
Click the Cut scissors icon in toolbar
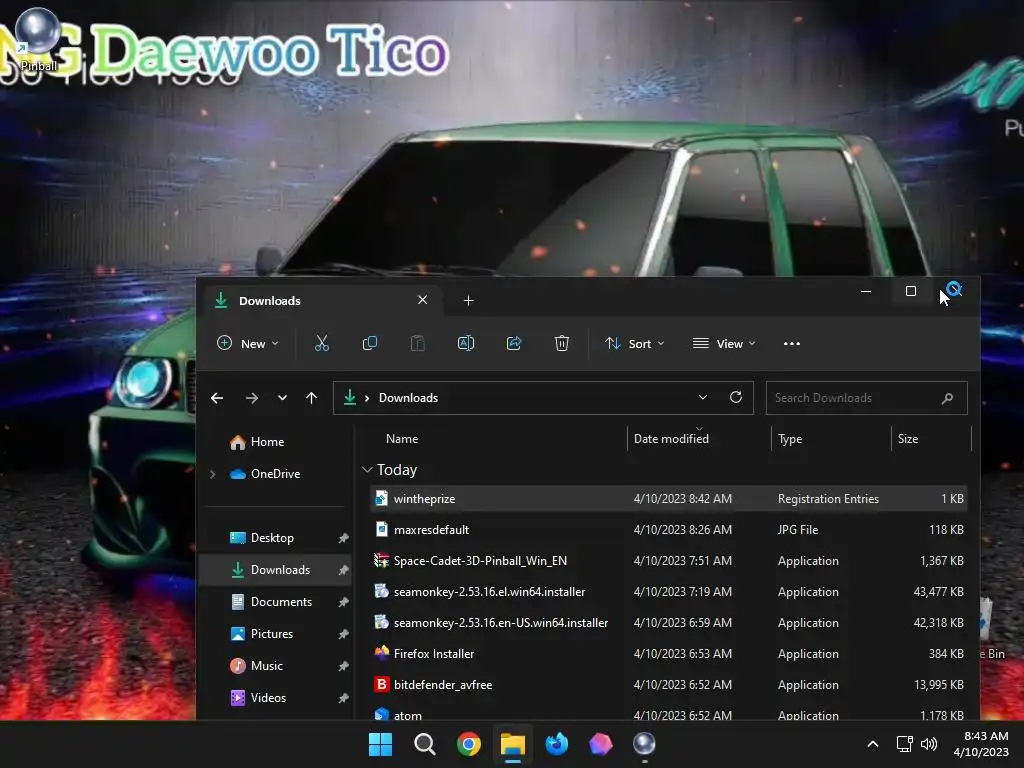point(321,344)
